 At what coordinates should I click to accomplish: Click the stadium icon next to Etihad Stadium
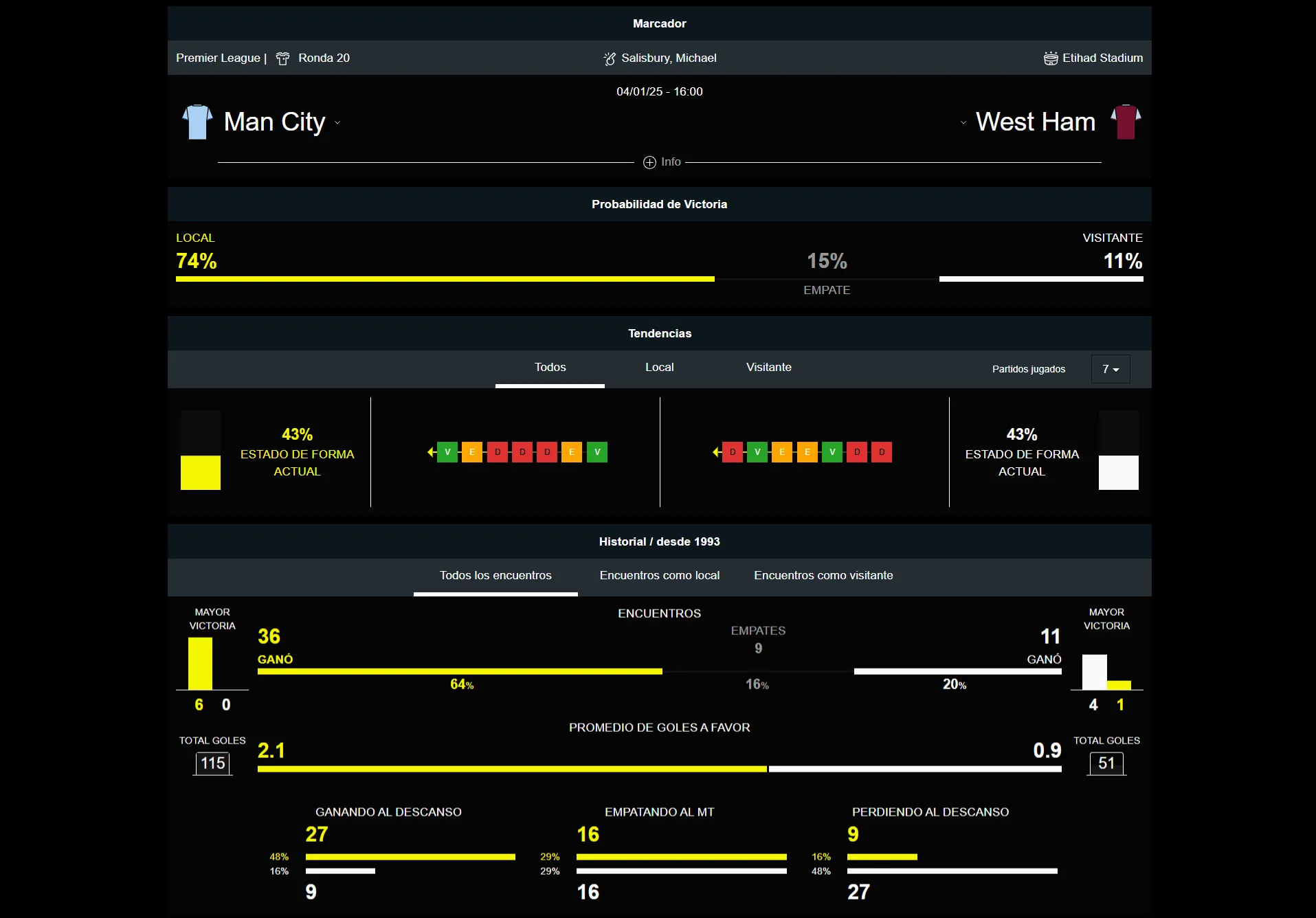point(1051,58)
